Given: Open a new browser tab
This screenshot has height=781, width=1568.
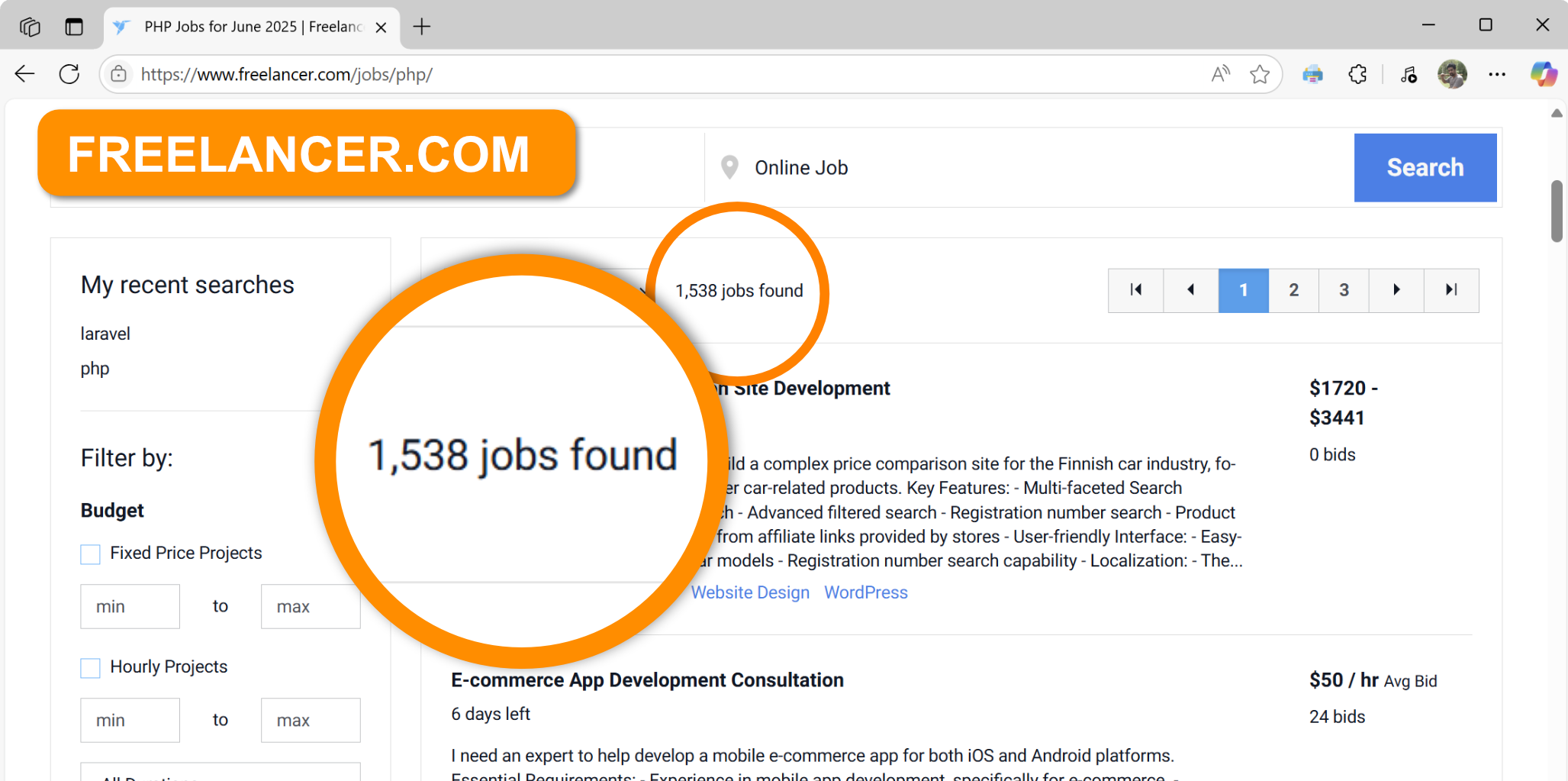Looking at the screenshot, I should coord(422,27).
